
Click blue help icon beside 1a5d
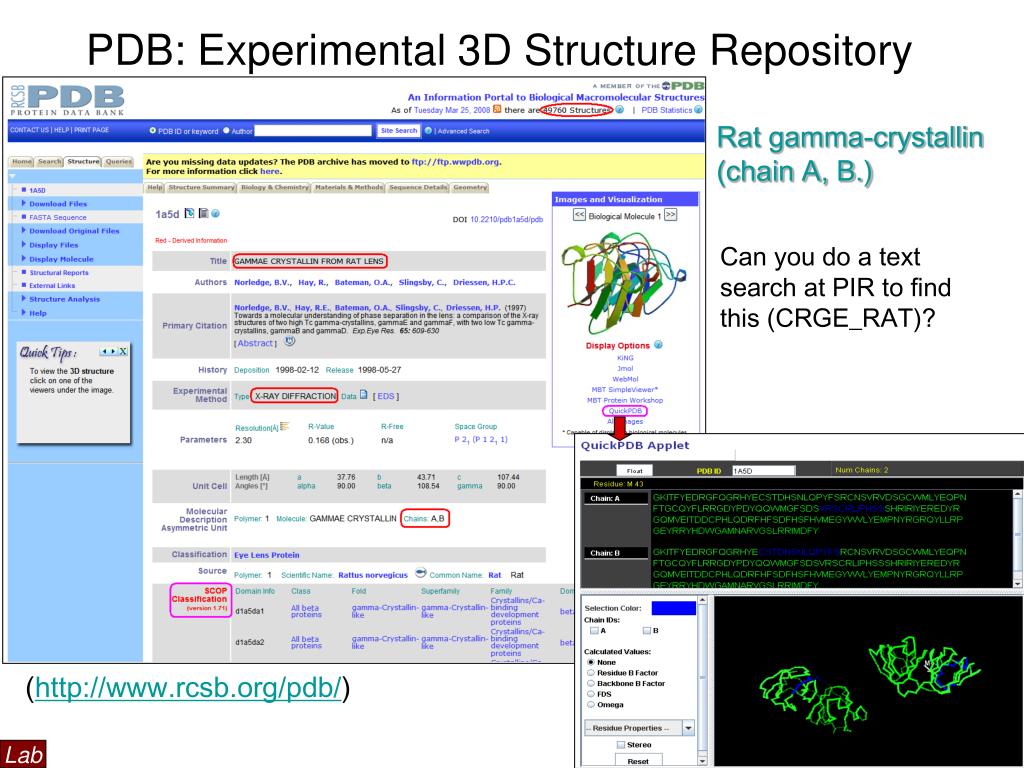pos(216,214)
